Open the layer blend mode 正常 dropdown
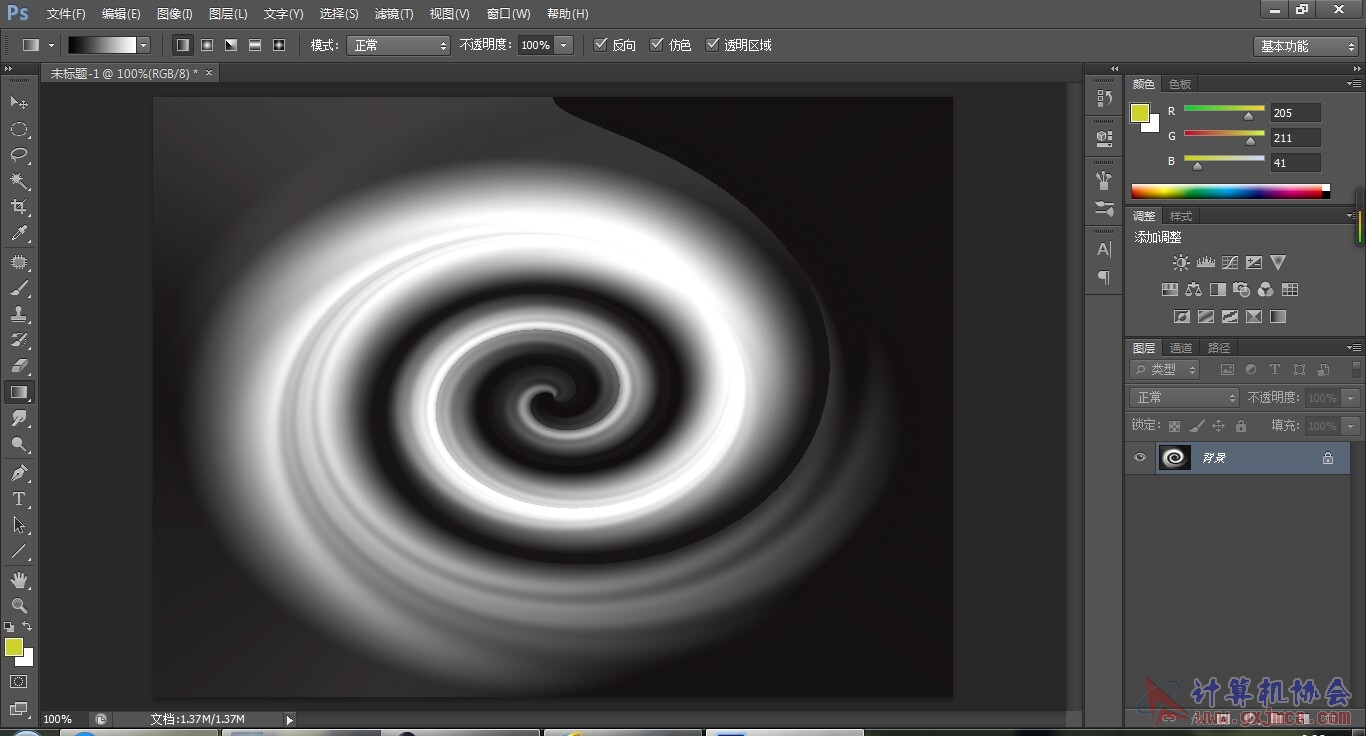1366x736 pixels. point(1184,397)
